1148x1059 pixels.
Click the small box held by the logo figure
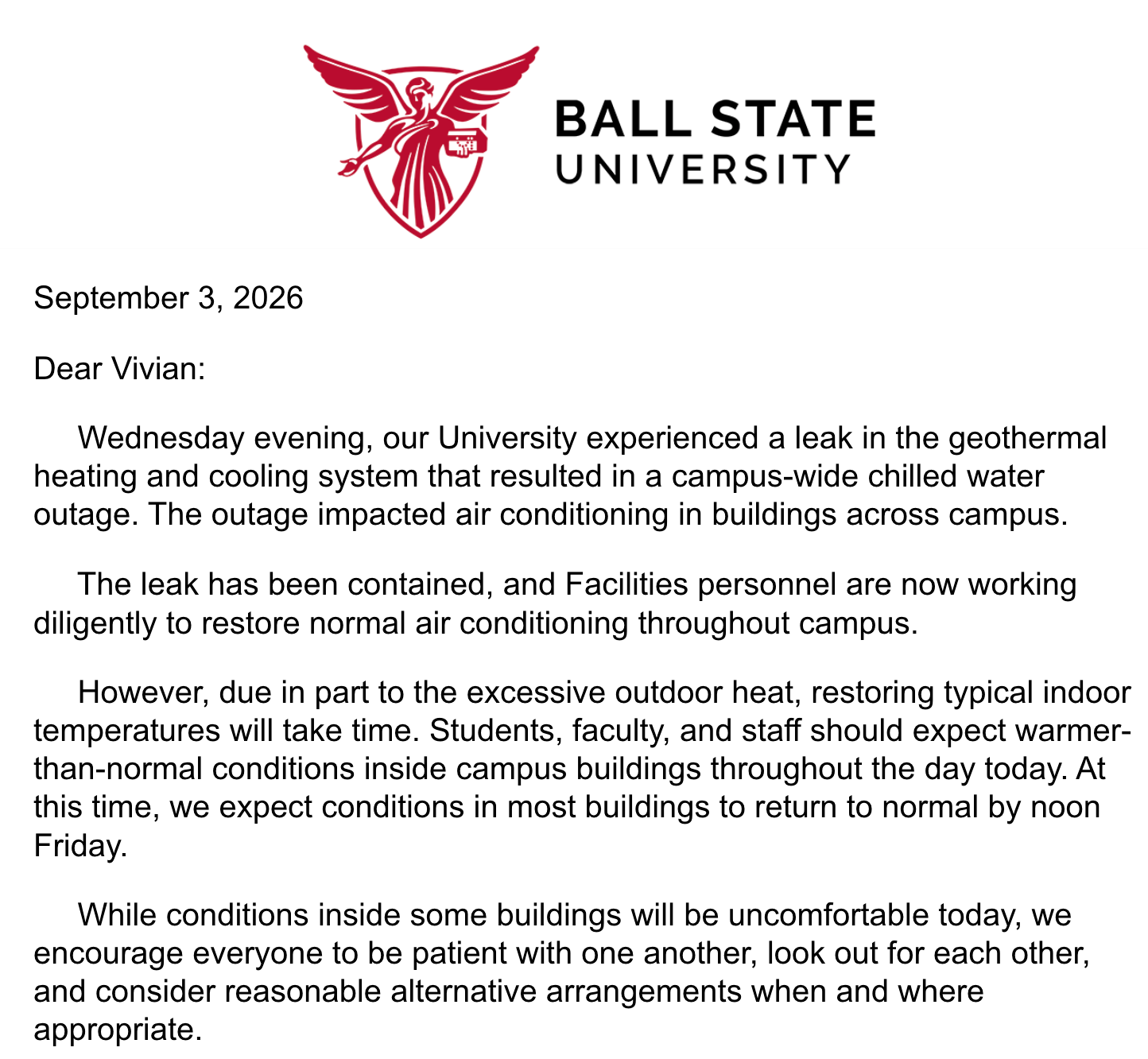coord(466,143)
